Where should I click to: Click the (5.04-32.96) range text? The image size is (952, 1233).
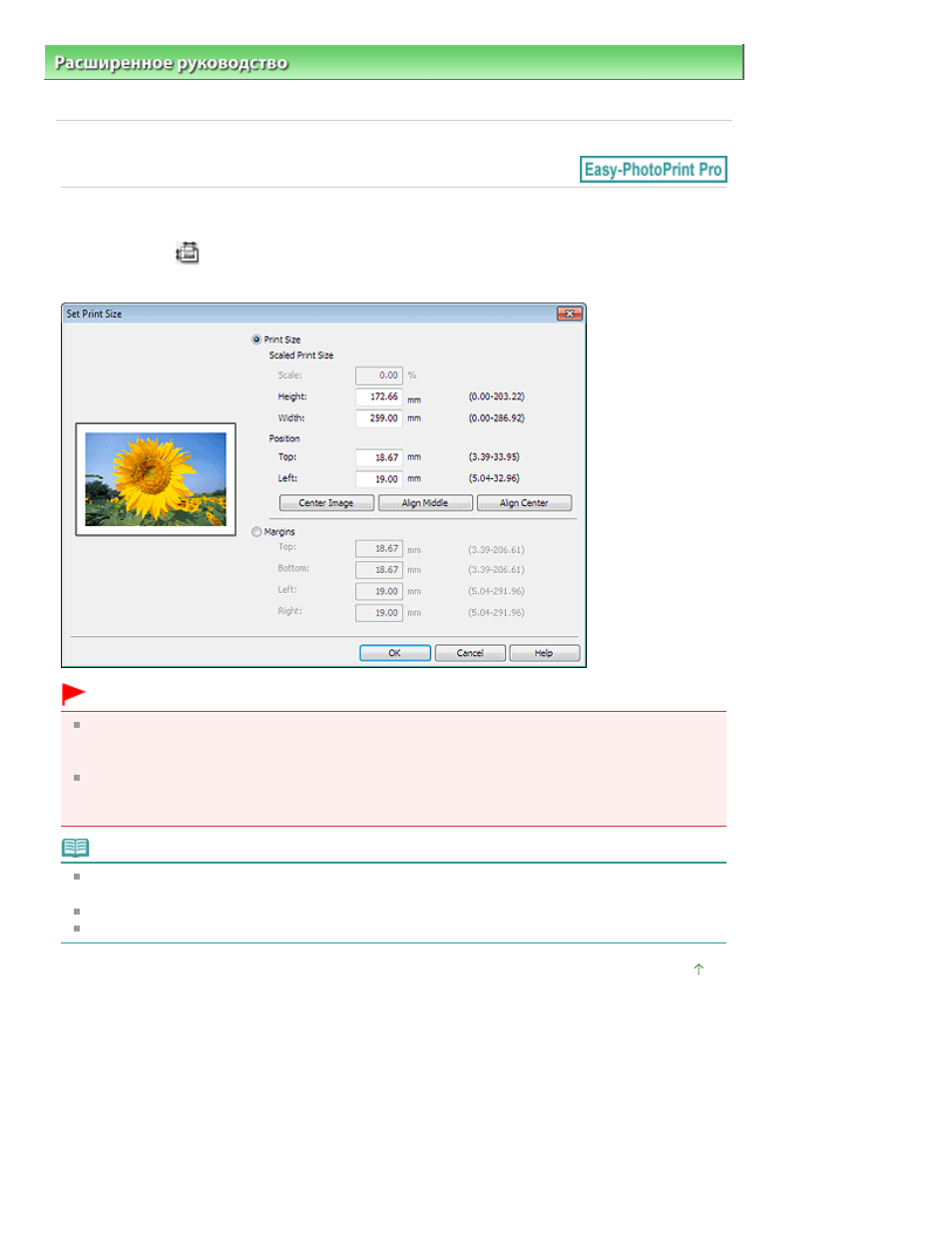click(494, 478)
